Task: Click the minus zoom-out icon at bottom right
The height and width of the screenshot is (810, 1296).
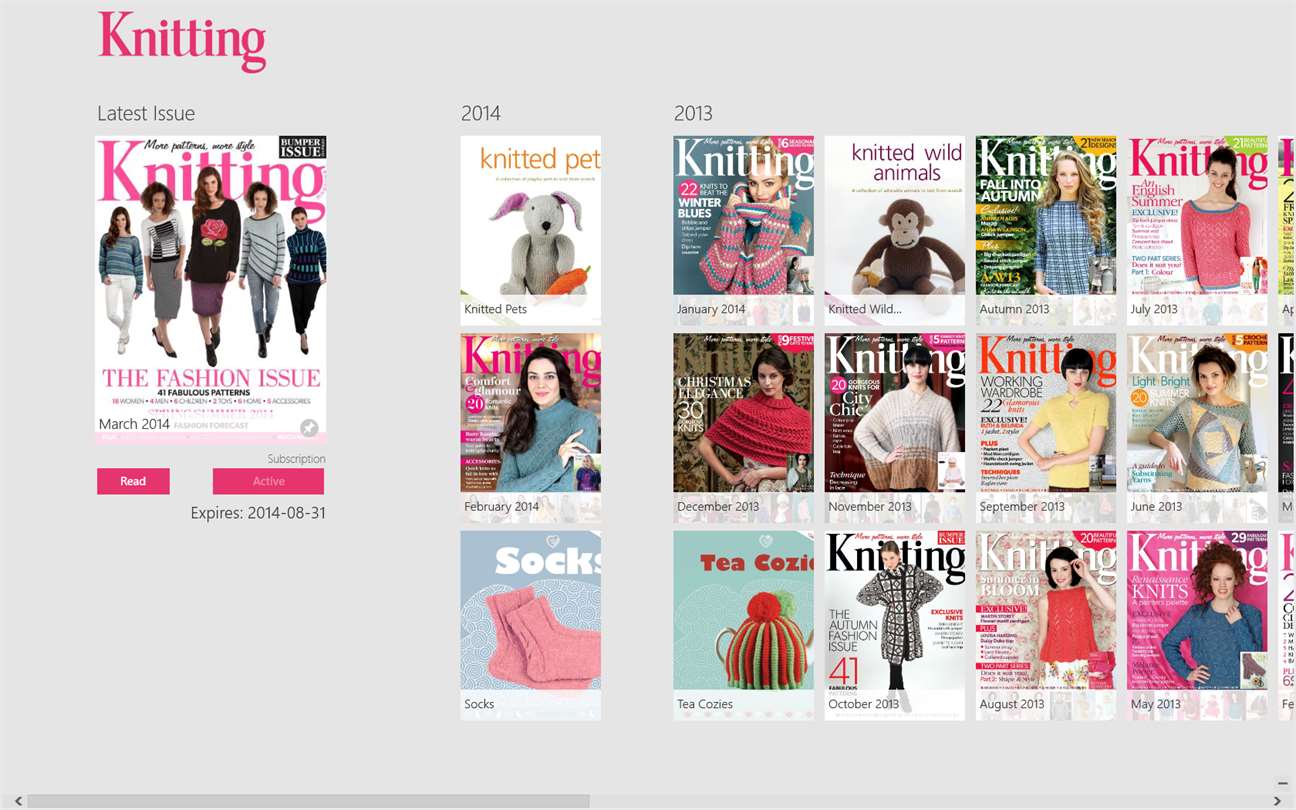Action: click(1282, 783)
